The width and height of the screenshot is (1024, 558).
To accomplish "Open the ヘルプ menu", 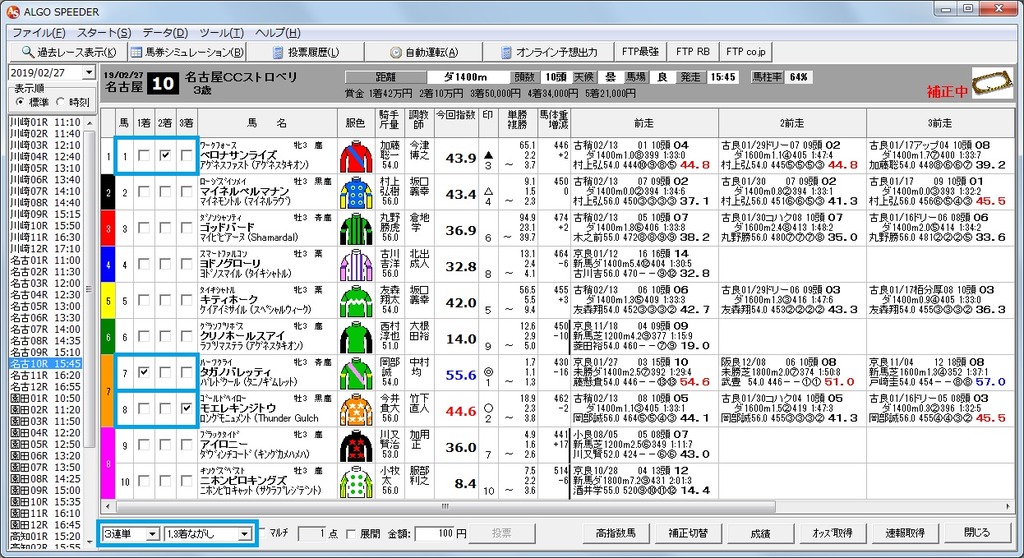I will pos(278,33).
